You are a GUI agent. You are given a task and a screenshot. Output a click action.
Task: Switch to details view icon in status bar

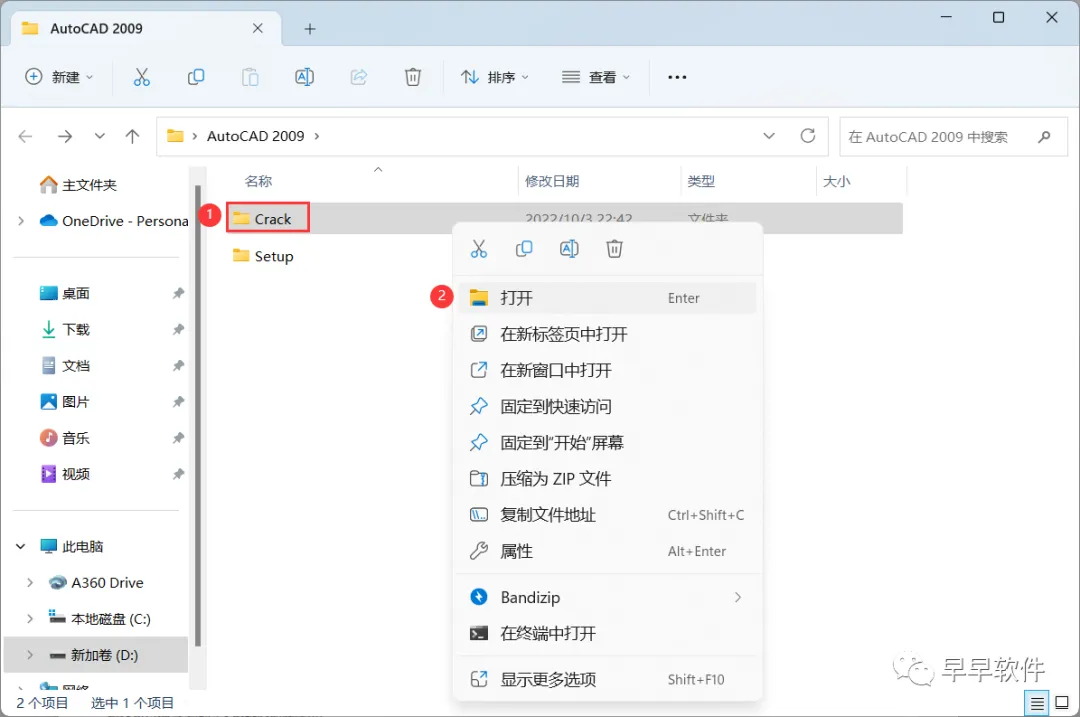(x=1037, y=703)
